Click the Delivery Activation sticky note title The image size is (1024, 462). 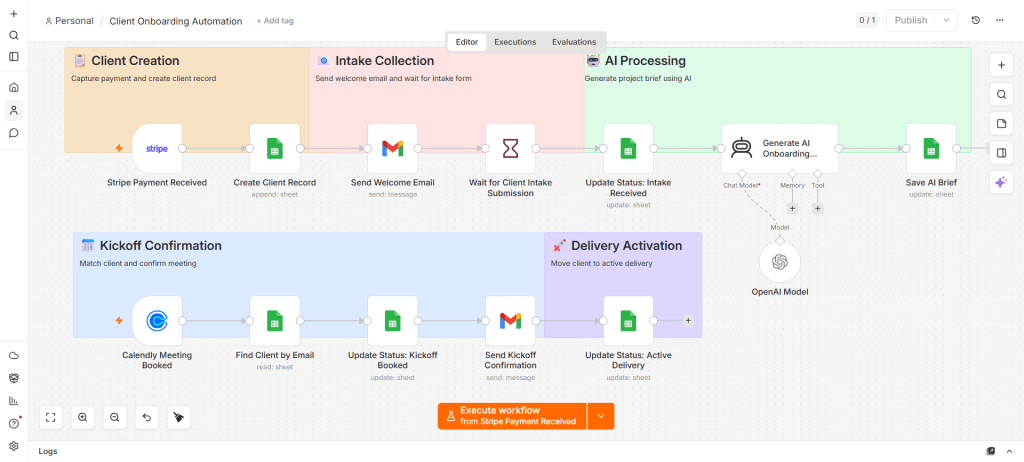[626, 246]
